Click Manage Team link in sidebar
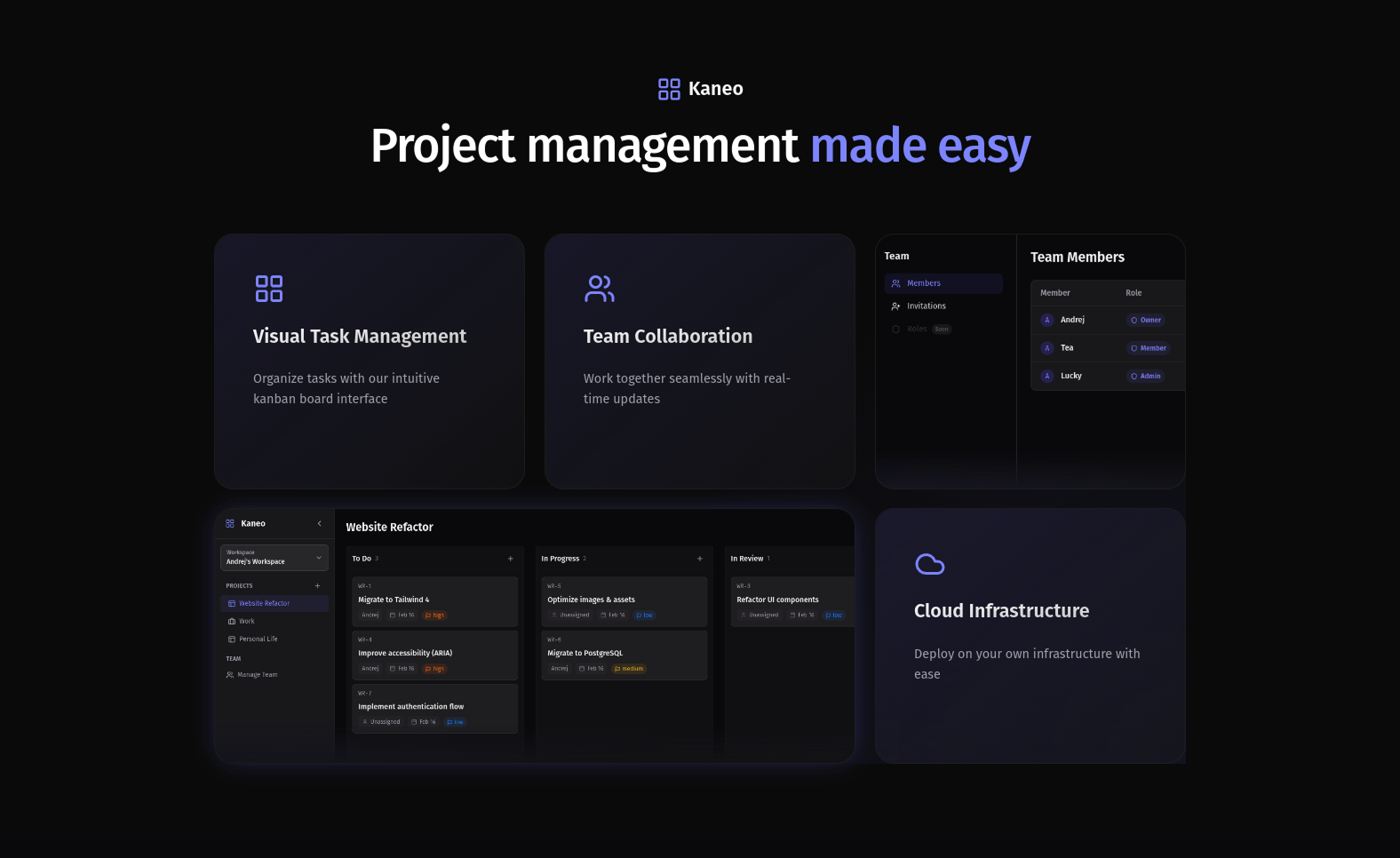The image size is (1400, 858). [x=257, y=675]
